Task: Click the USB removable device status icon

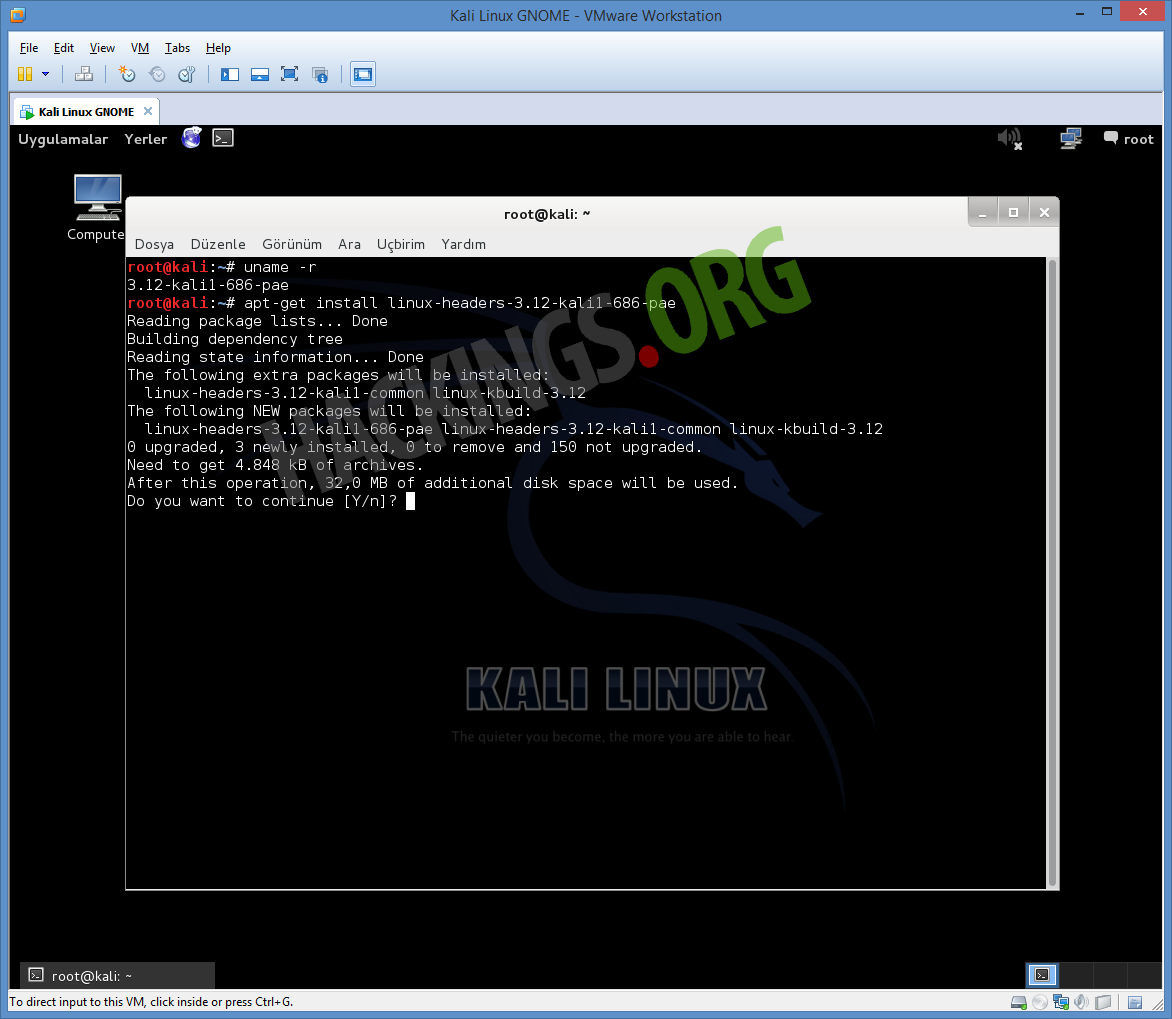Action: [1103, 1003]
